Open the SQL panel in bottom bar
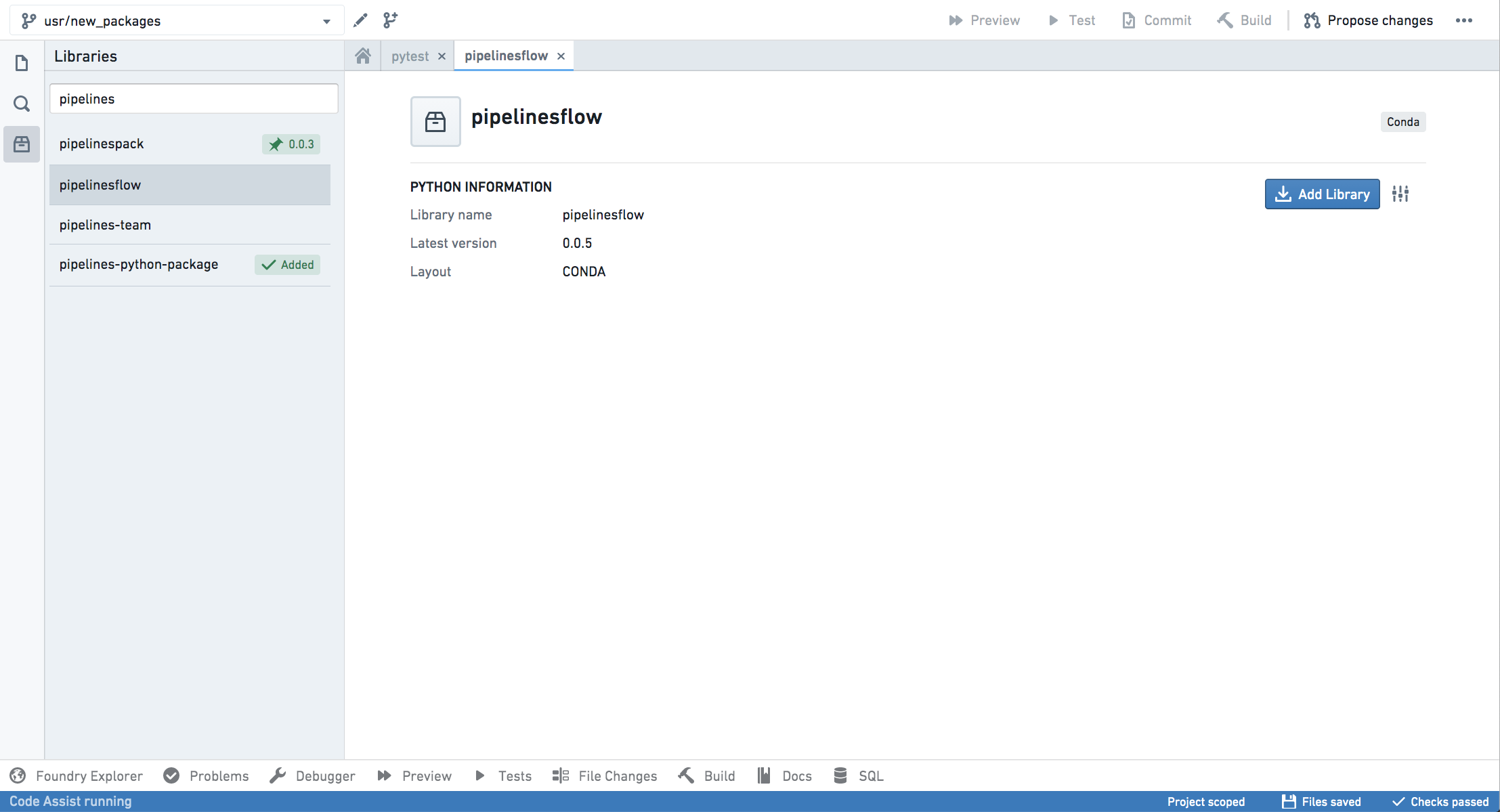This screenshot has height=812, width=1500. [858, 776]
